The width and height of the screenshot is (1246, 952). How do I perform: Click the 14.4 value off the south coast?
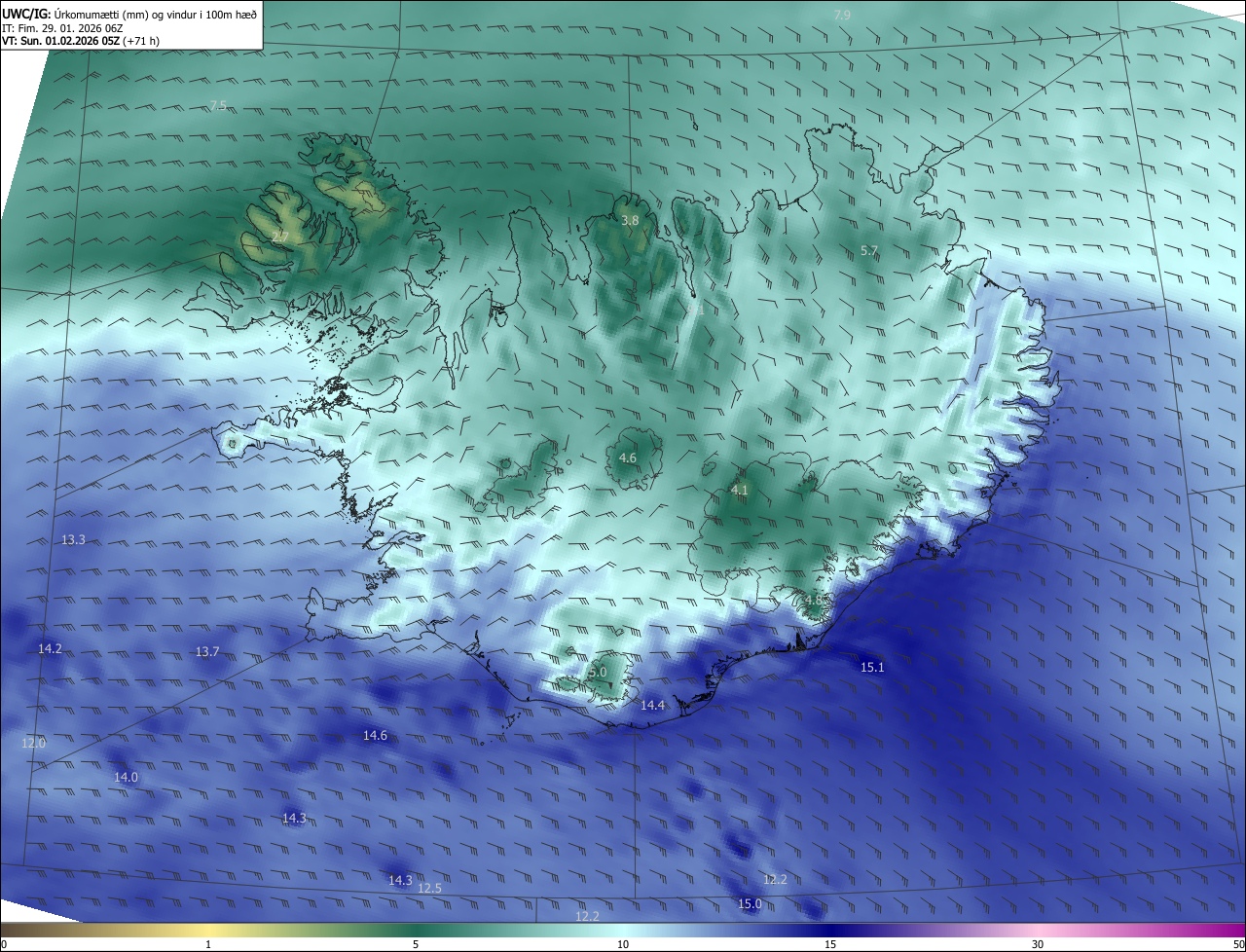pyautogui.click(x=652, y=706)
